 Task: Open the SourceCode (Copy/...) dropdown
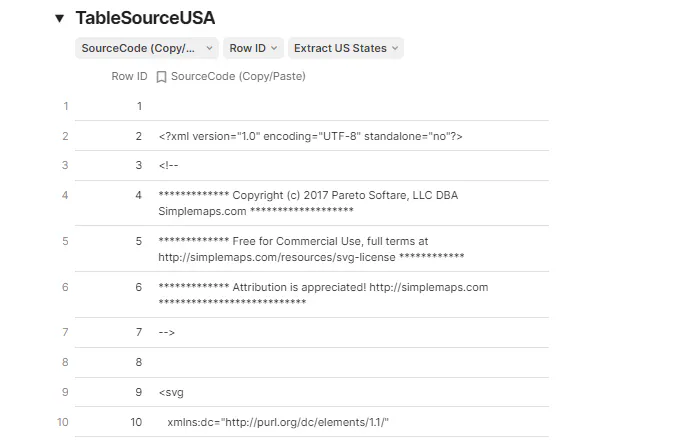pyautogui.click(x=147, y=48)
